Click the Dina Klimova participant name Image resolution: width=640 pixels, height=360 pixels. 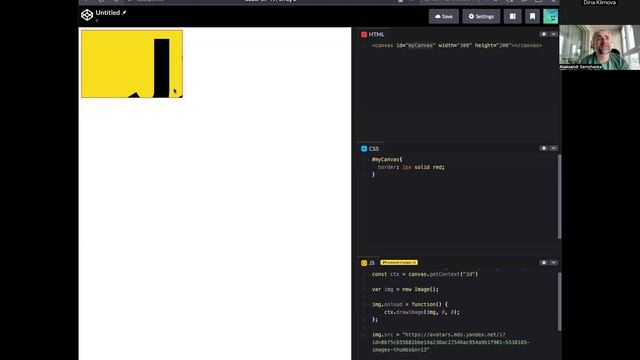[600, 2]
